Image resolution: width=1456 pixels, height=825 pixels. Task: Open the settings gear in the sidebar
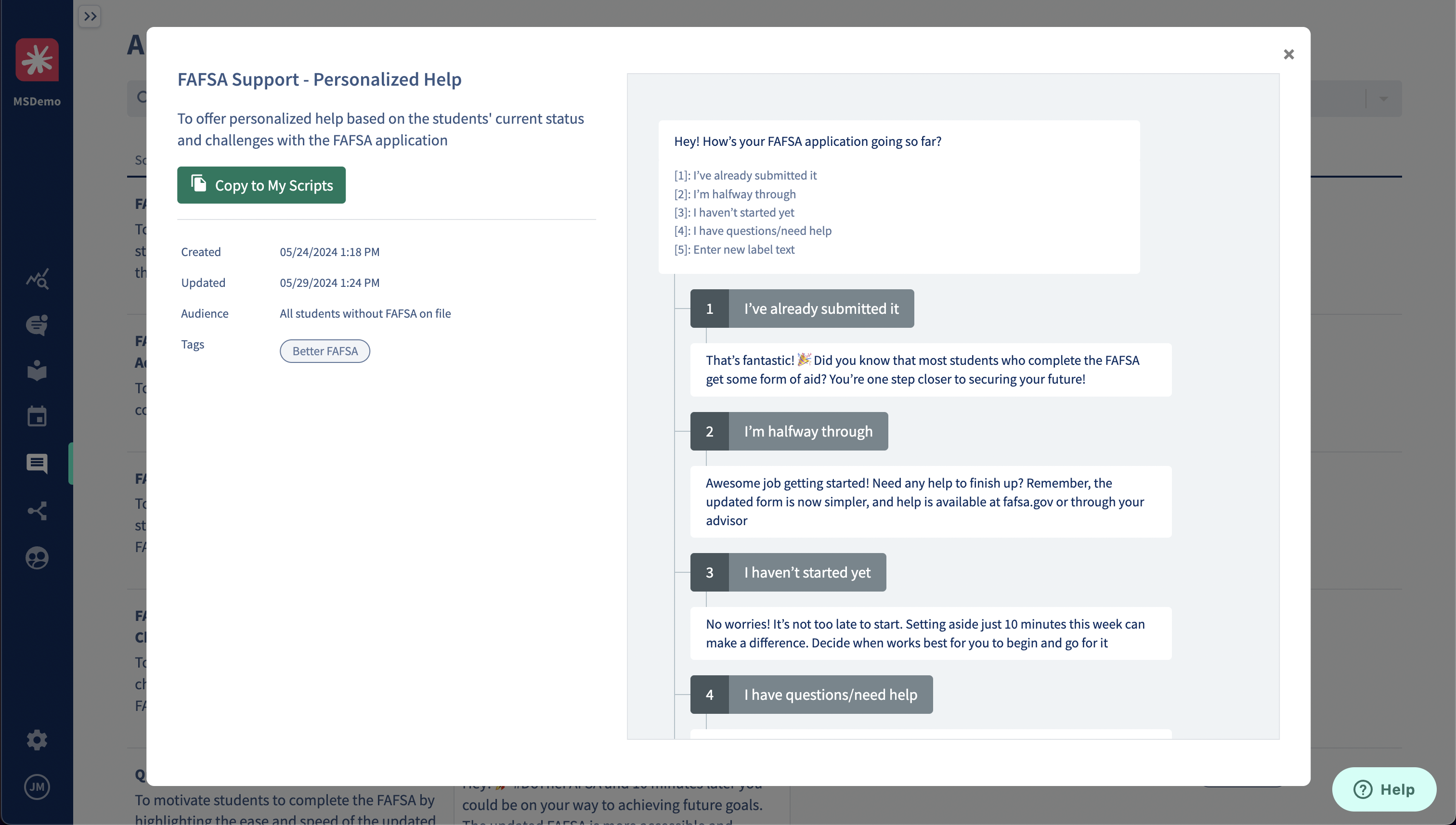37,740
